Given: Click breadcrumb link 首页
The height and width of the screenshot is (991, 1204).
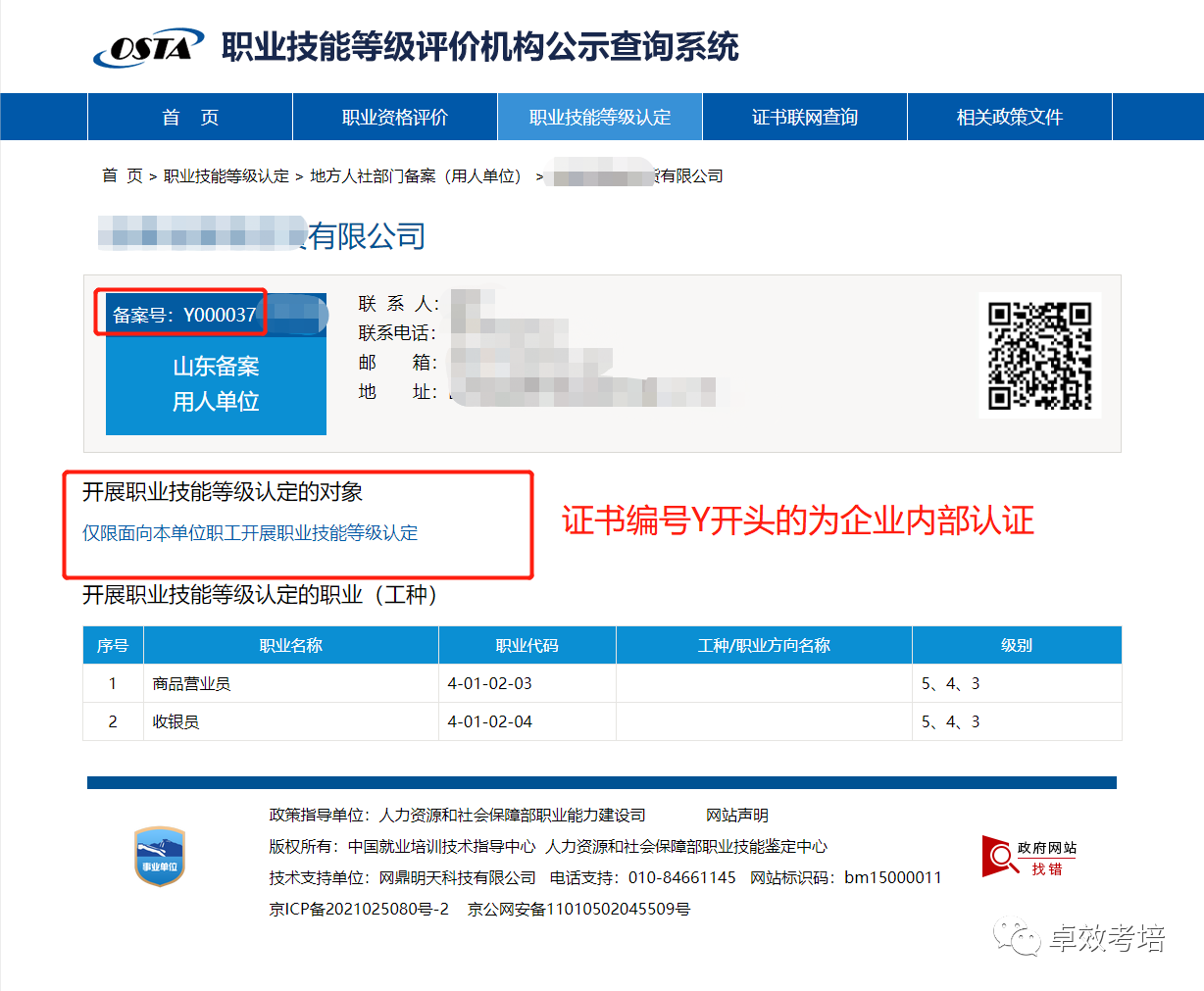Looking at the screenshot, I should 123,176.
